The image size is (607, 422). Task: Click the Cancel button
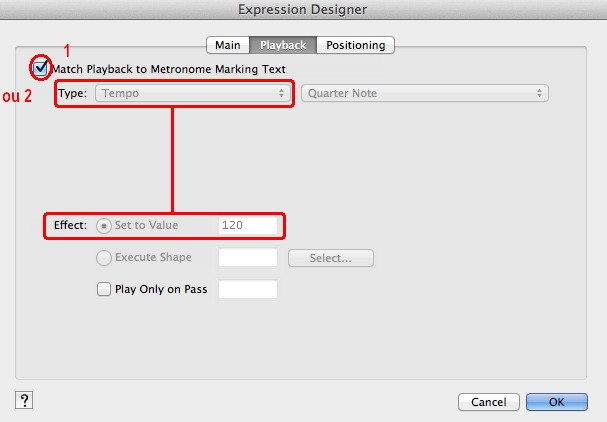pyautogui.click(x=488, y=402)
